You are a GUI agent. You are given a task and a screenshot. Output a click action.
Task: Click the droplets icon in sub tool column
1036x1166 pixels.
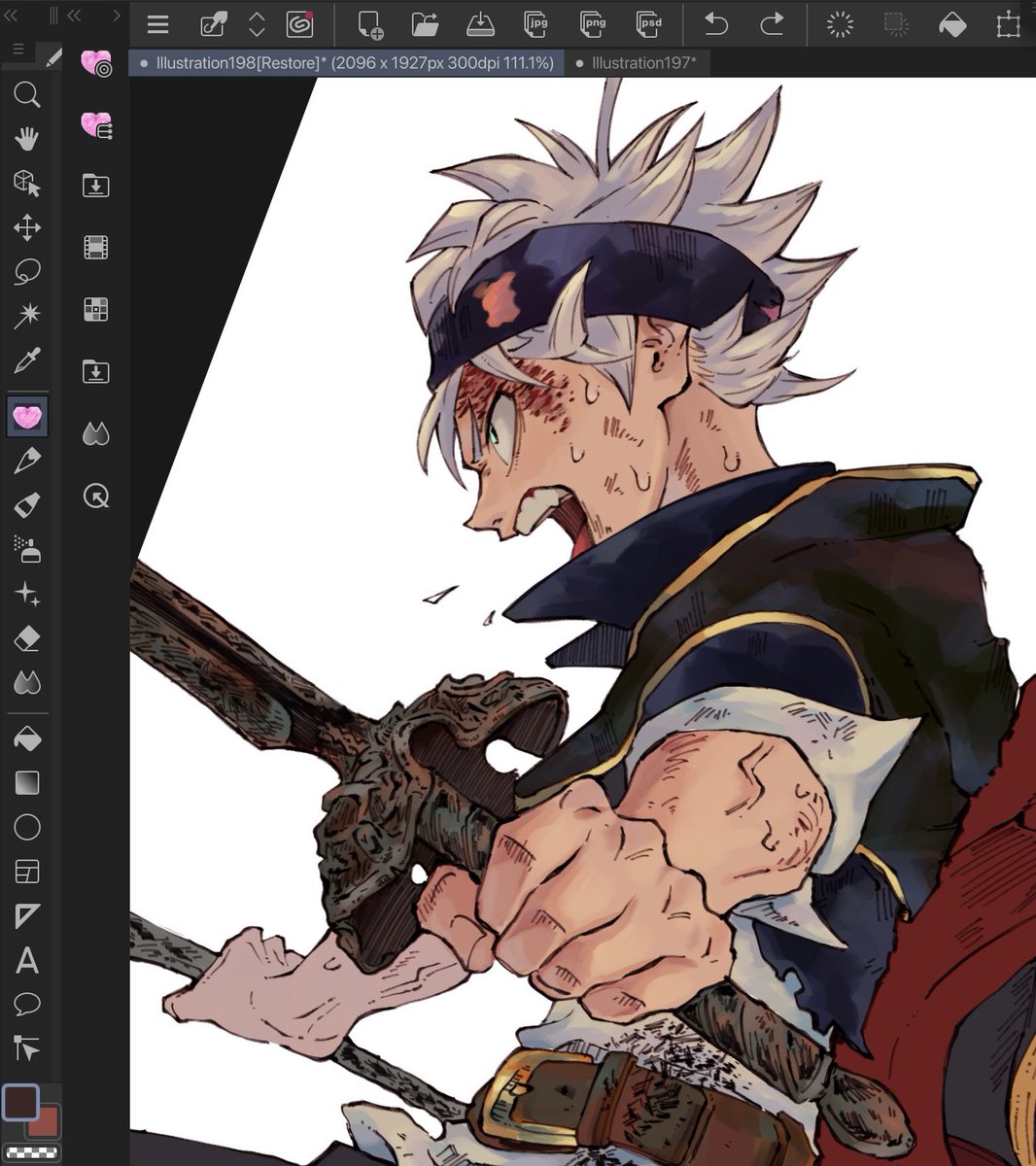(x=95, y=434)
